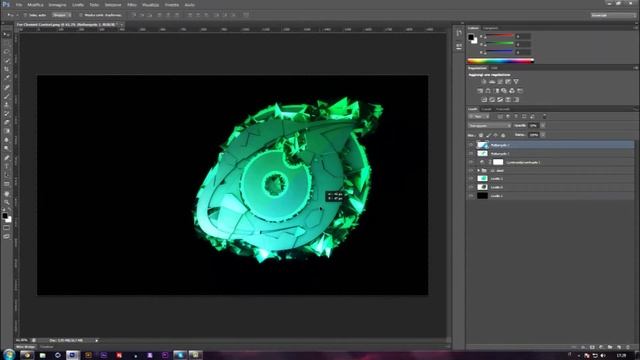Switch to the Canali tab
Image resolution: width=640 pixels, height=360 pixels.
point(486,109)
